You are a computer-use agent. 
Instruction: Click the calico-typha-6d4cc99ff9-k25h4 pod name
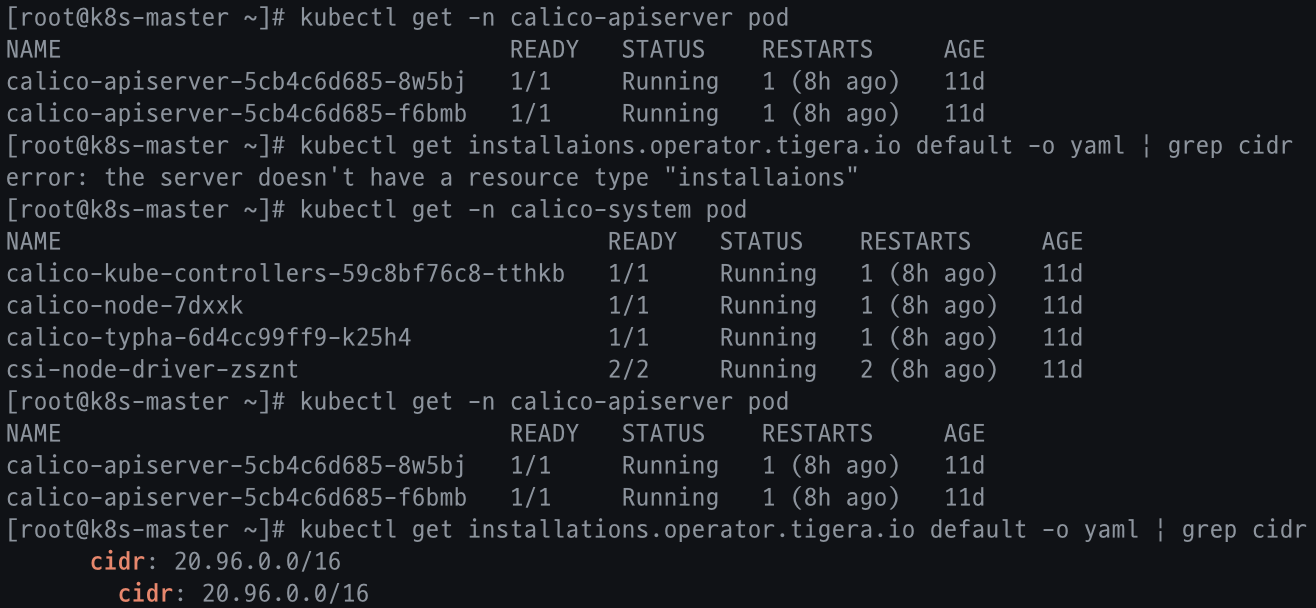point(208,338)
